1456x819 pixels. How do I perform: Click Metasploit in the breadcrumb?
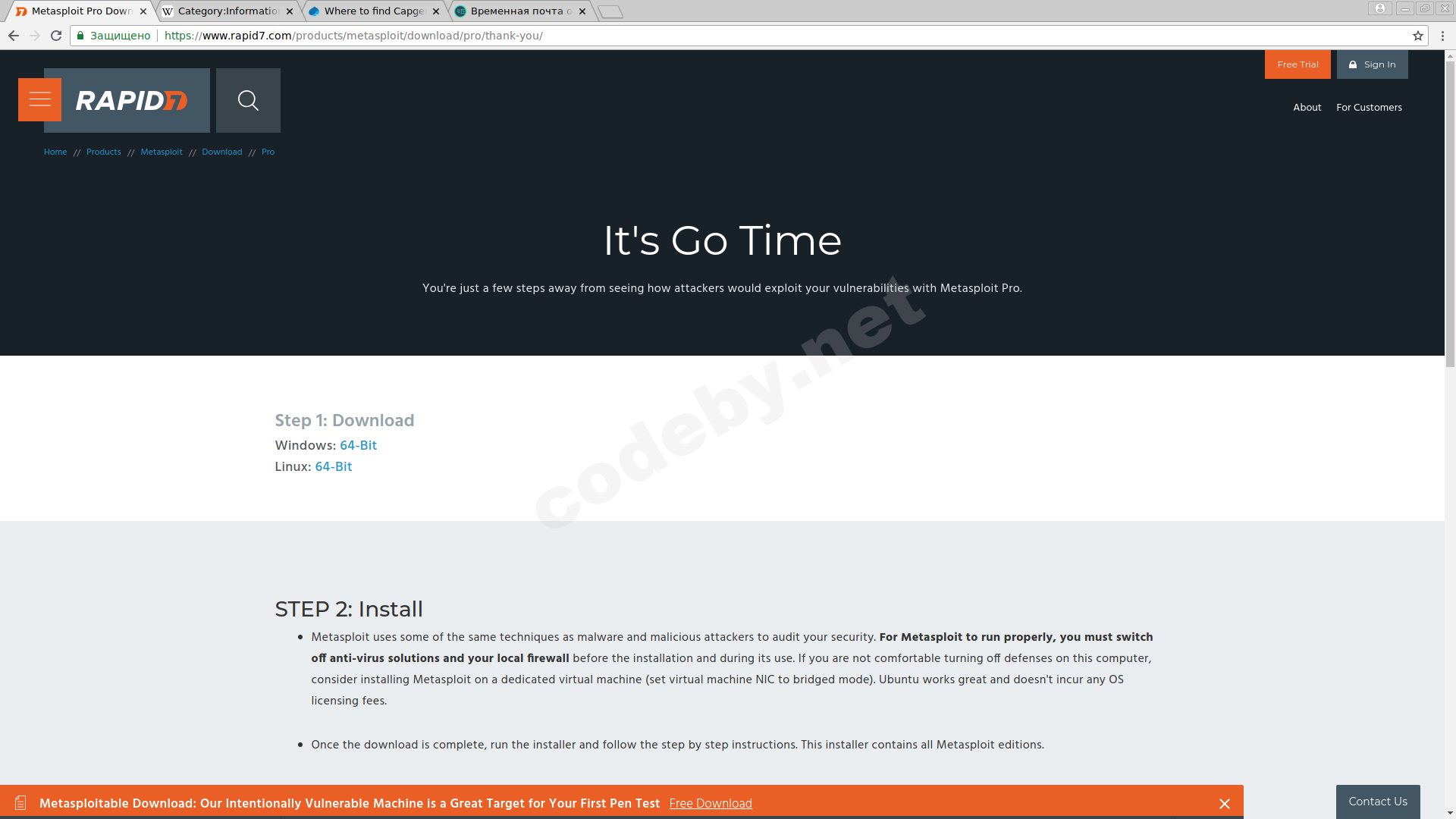161,152
